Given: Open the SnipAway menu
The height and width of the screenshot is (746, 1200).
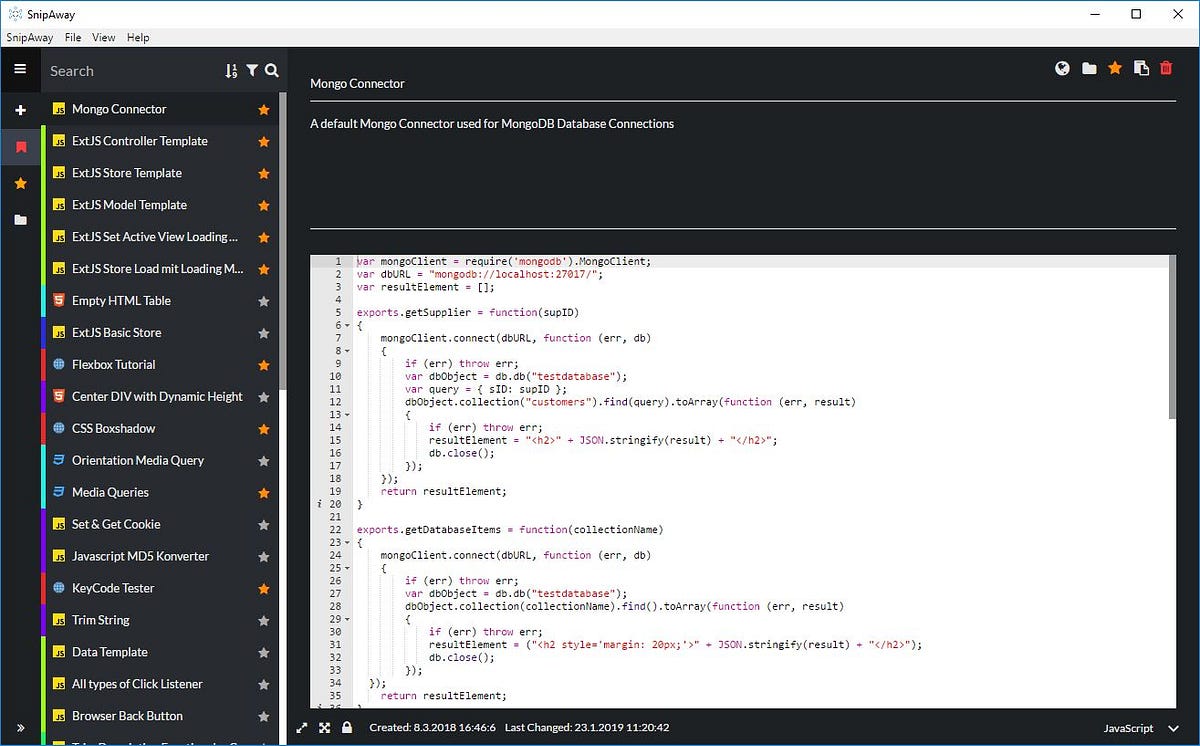Looking at the screenshot, I should 29,37.
